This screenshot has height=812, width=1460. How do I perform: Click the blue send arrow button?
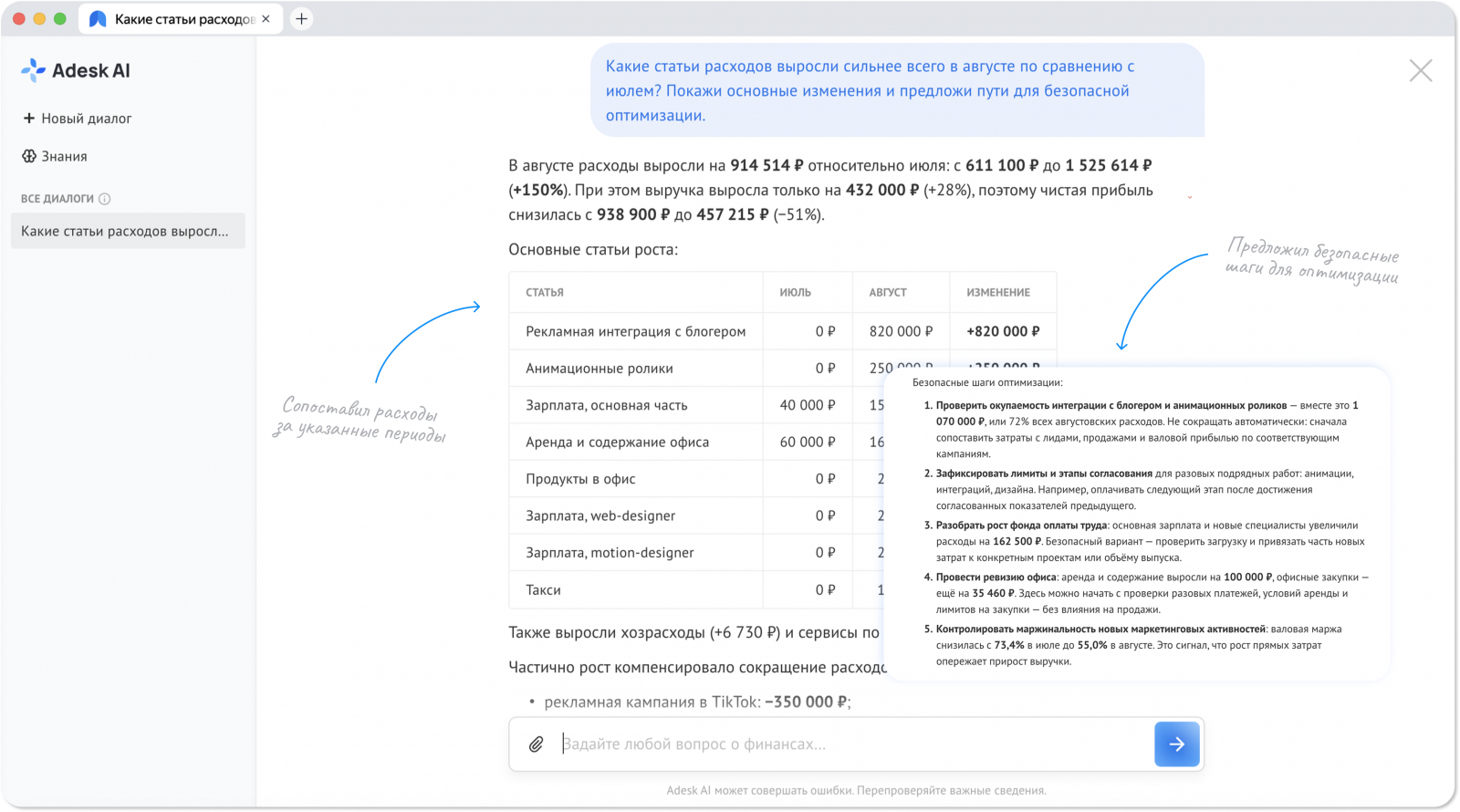(1177, 744)
